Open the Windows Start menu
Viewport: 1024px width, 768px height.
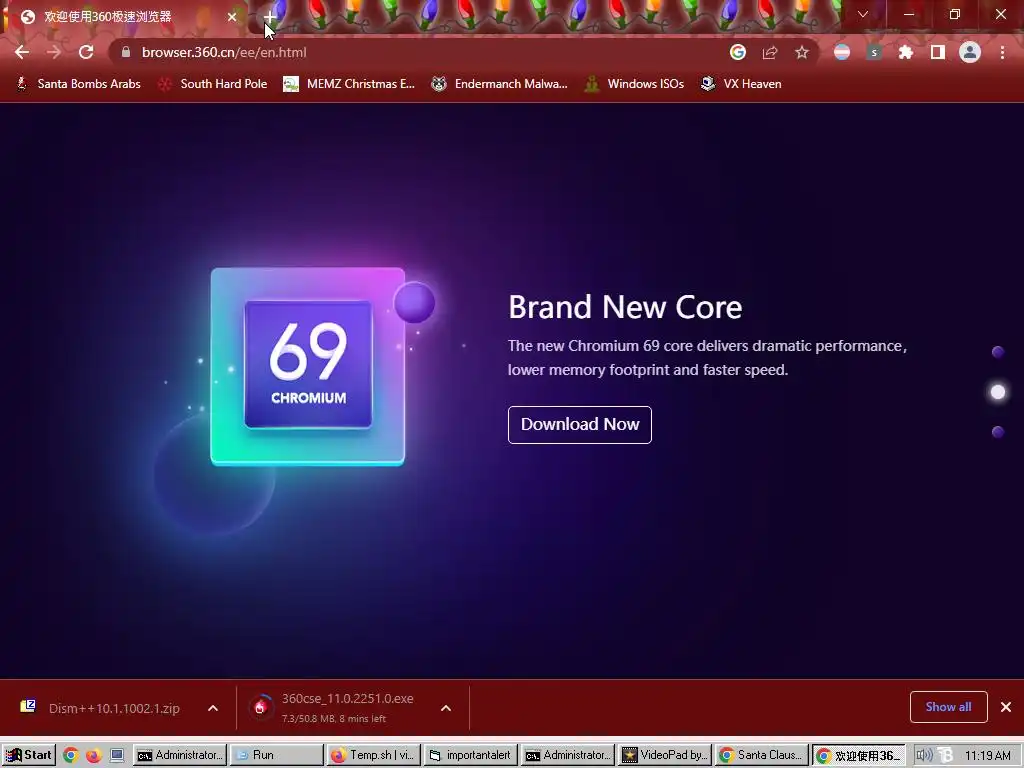point(29,755)
